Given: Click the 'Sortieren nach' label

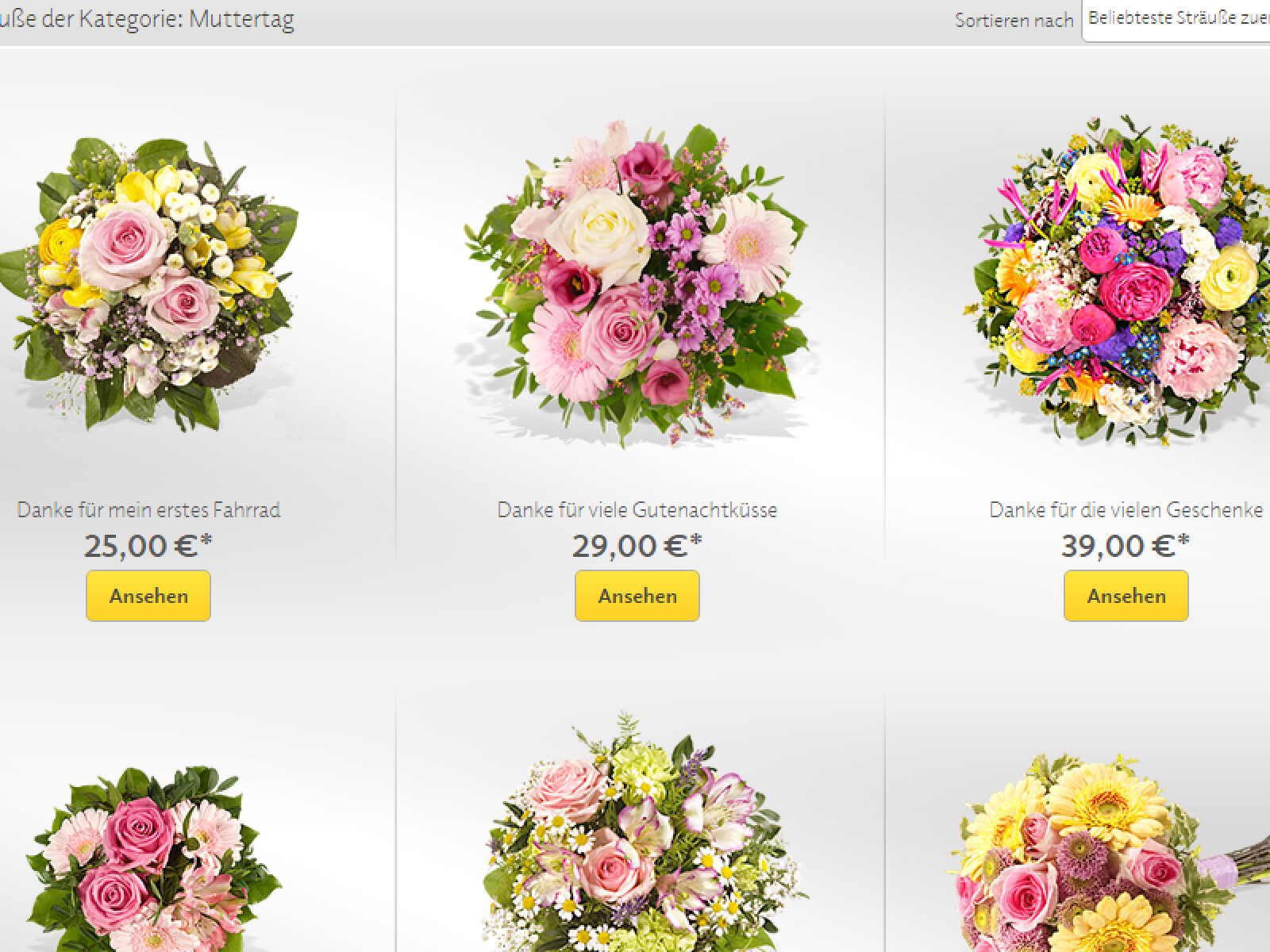Looking at the screenshot, I should (x=1014, y=21).
